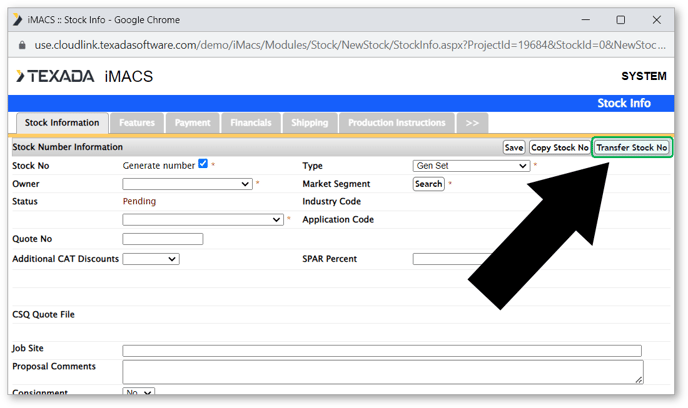Open the Owner dropdown
The width and height of the screenshot is (688, 408).
click(x=187, y=184)
